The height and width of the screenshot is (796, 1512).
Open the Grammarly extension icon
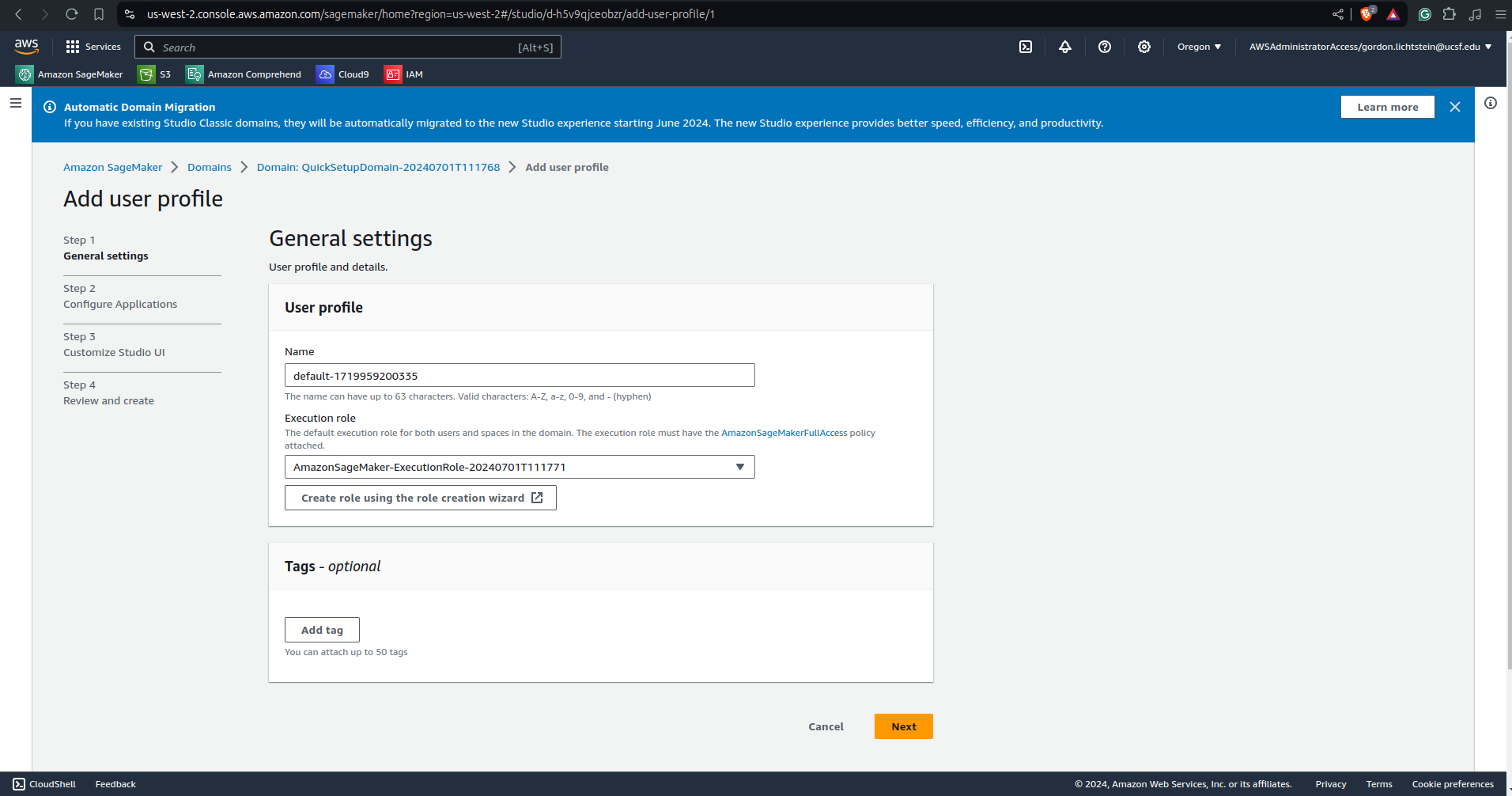[1425, 14]
